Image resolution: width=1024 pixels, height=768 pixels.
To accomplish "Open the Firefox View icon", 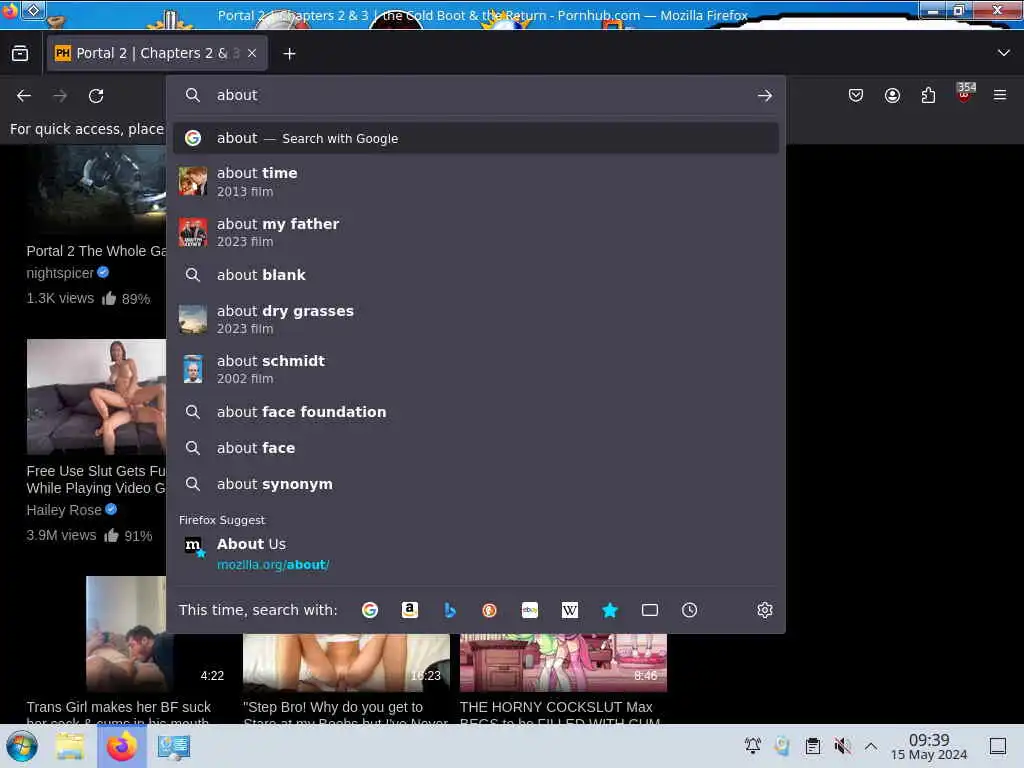I will point(20,54).
